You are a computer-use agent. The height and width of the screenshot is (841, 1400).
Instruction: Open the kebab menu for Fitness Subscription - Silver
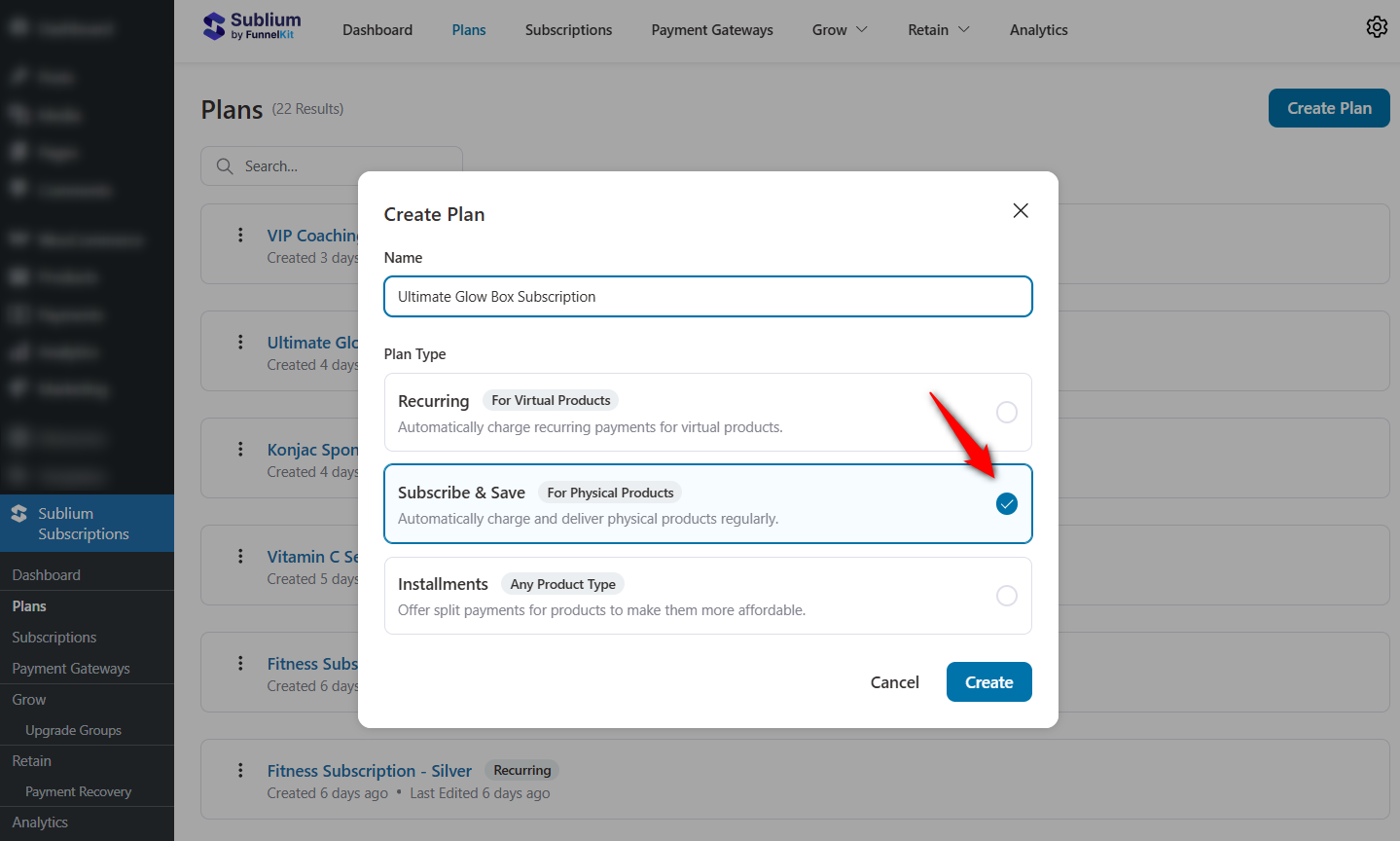click(x=240, y=770)
